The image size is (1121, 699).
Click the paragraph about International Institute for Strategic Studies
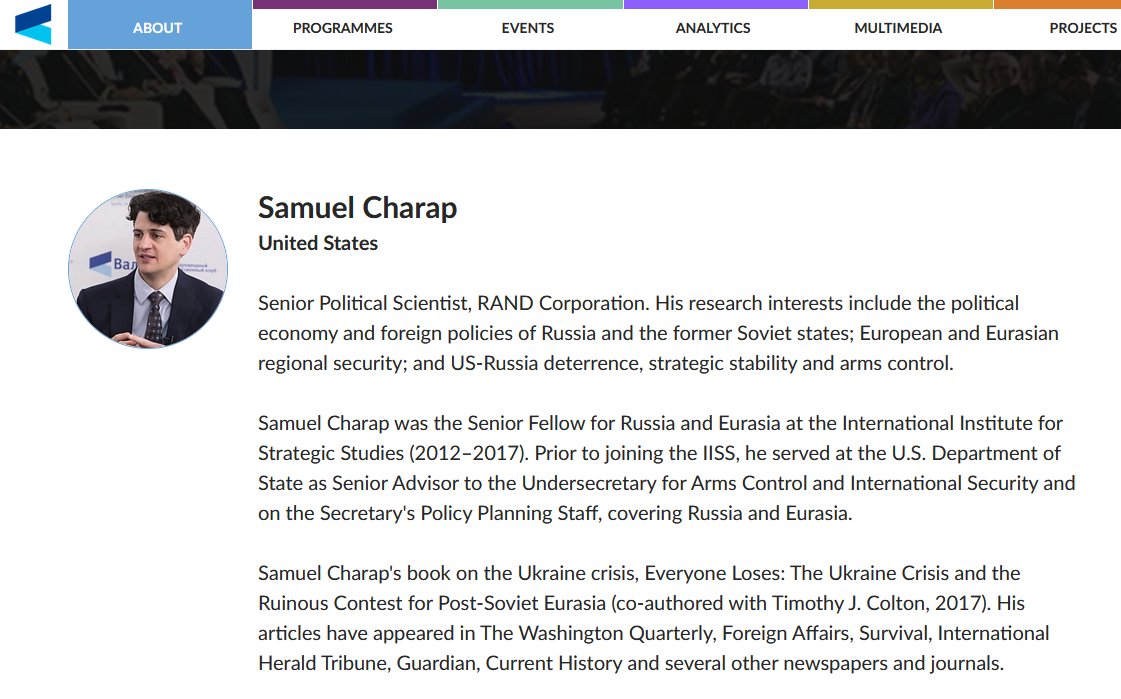coord(666,468)
